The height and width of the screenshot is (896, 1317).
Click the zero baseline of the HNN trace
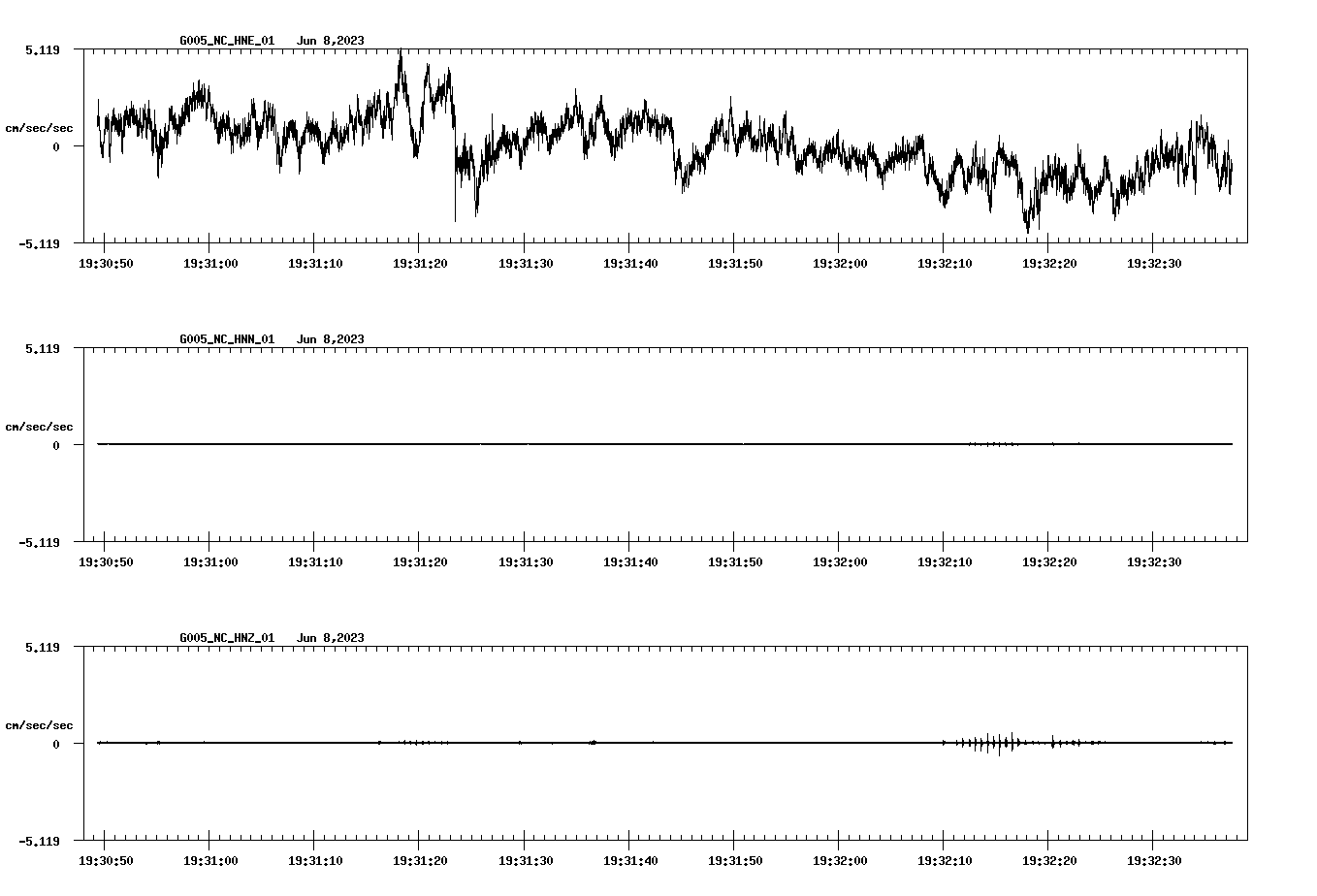point(582,445)
